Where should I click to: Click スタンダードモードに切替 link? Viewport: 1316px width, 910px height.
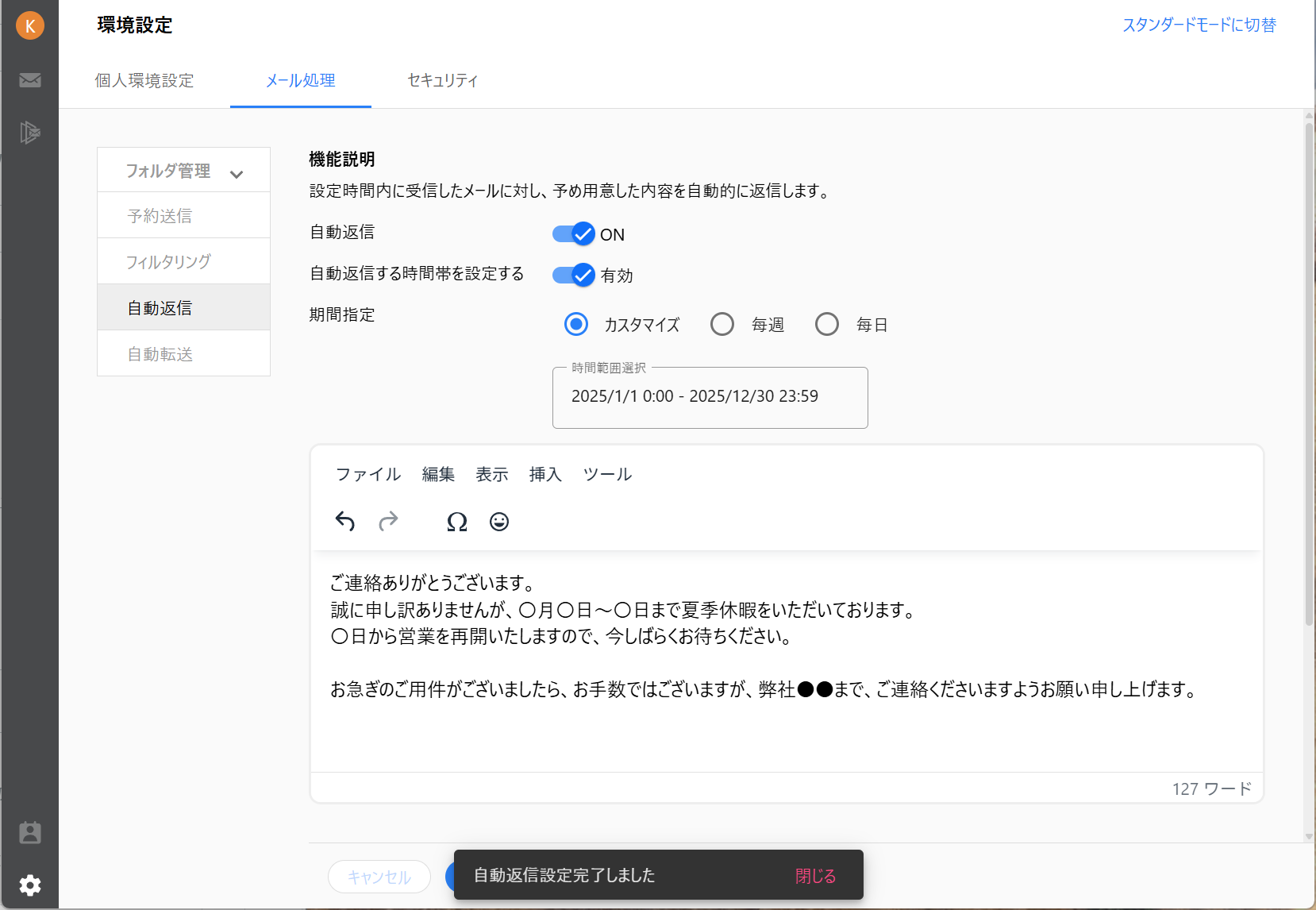[x=1199, y=25]
